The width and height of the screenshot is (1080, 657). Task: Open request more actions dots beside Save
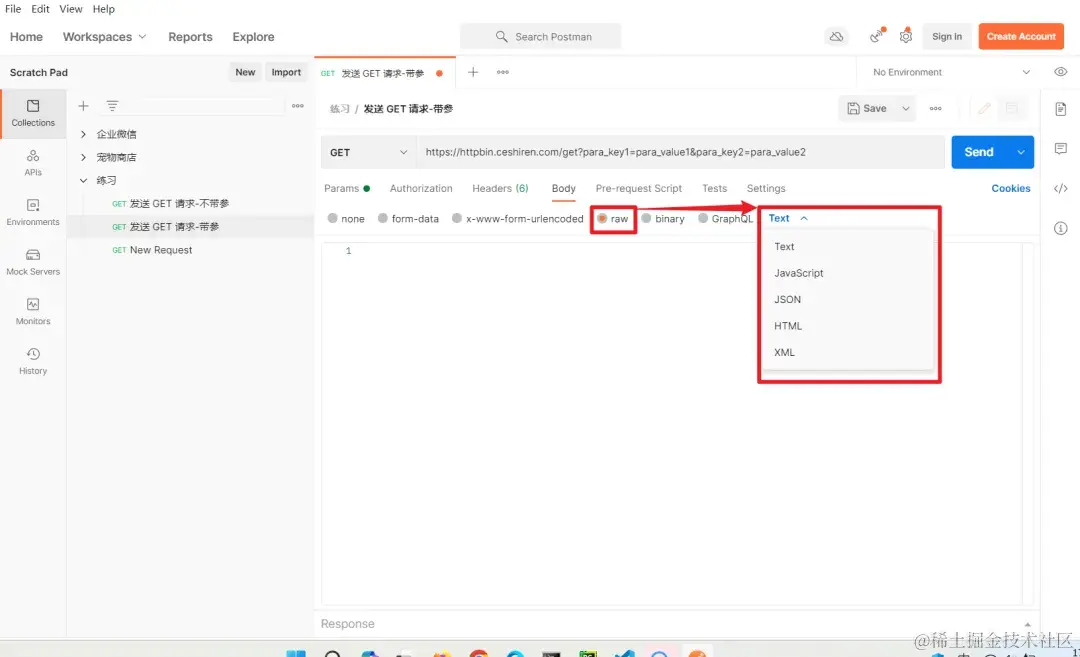[x=935, y=108]
